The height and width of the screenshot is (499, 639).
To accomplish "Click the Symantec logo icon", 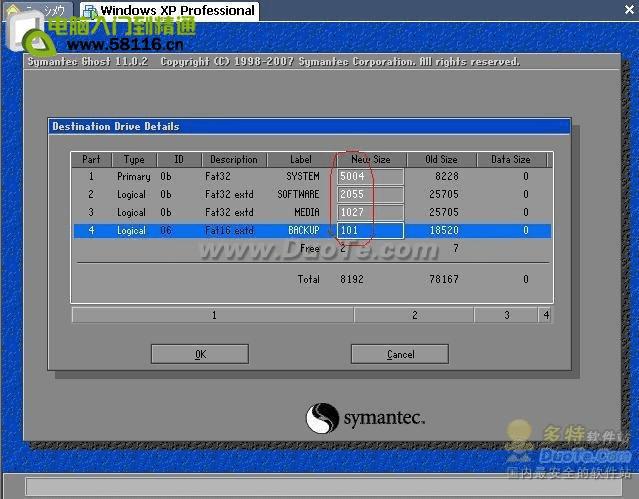I will point(322,418).
